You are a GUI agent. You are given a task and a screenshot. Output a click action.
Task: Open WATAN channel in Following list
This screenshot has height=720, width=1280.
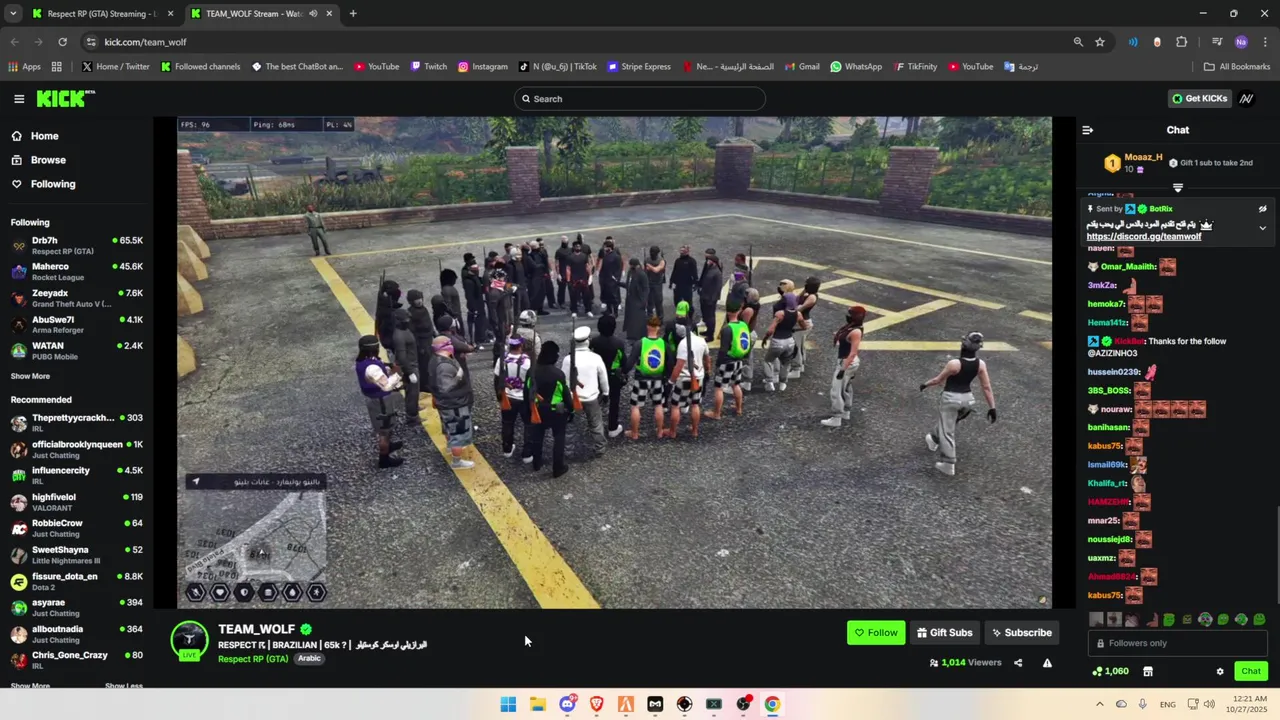pyautogui.click(x=77, y=350)
